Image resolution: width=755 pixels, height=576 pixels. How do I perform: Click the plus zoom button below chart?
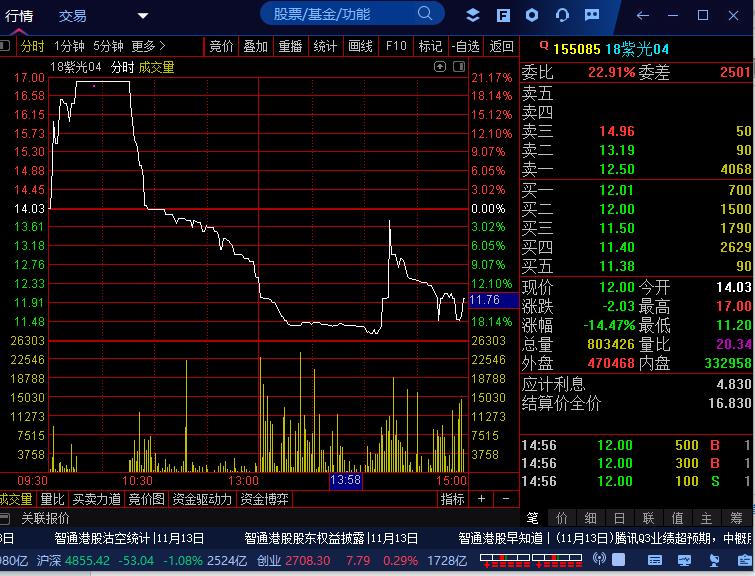pyautogui.click(x=481, y=499)
